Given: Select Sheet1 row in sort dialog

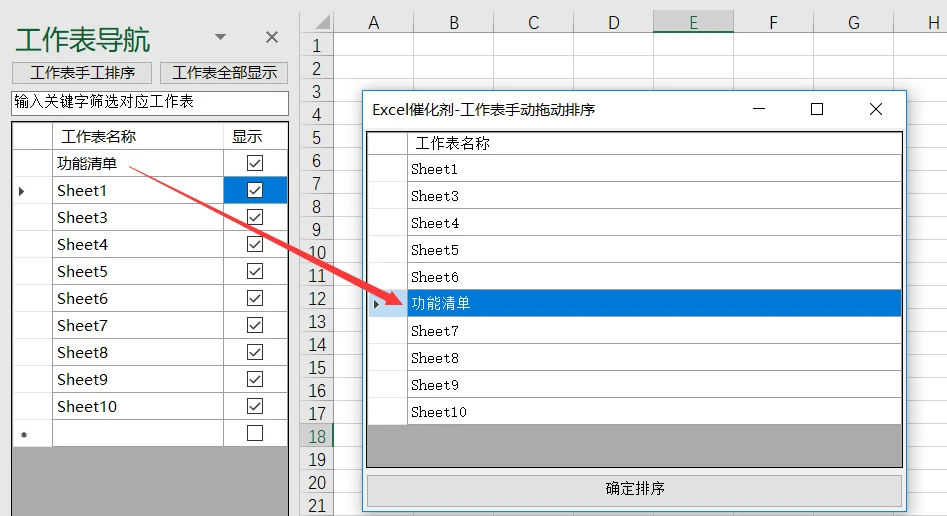Looking at the screenshot, I should tap(654, 169).
